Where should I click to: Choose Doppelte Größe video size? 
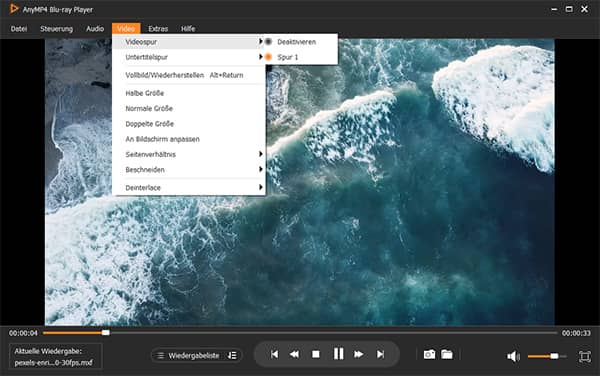[189, 124]
